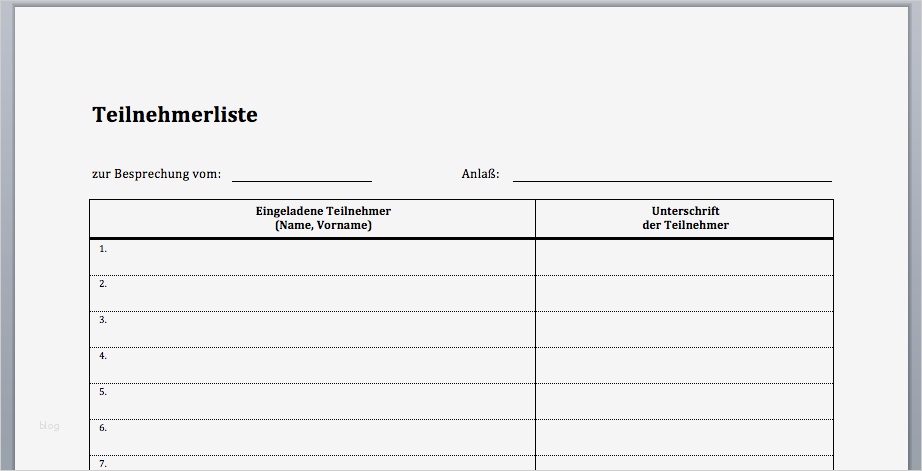Click the name cell of row 3.
This screenshot has height=471, width=922.
click(x=312, y=329)
